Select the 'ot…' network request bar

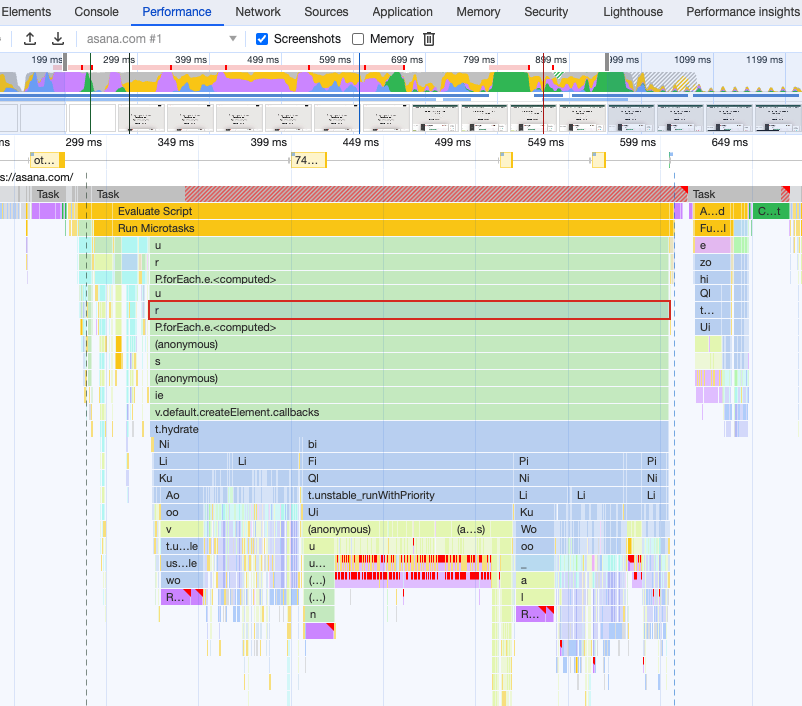point(46,160)
